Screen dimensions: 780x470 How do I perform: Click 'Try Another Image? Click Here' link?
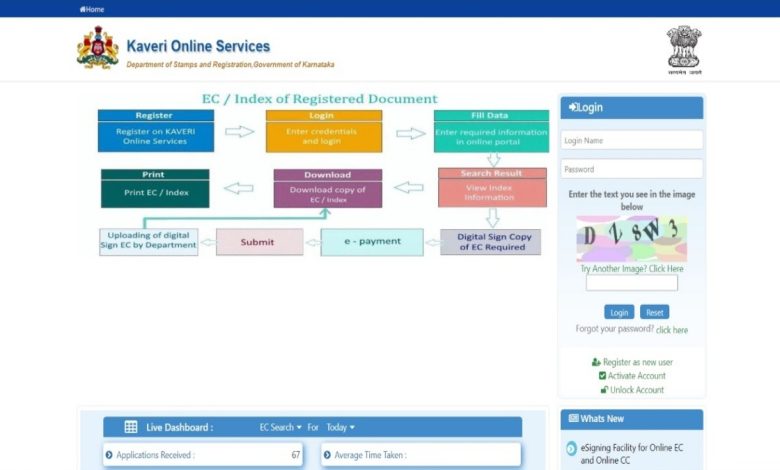click(632, 269)
